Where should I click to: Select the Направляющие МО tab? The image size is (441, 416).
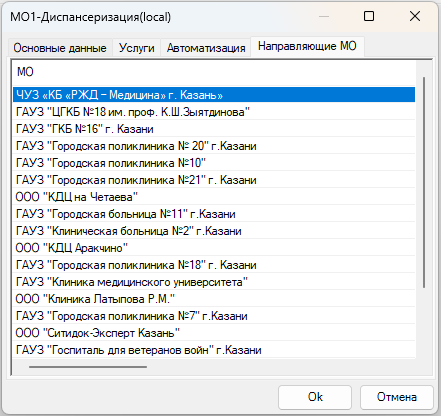pyautogui.click(x=307, y=46)
